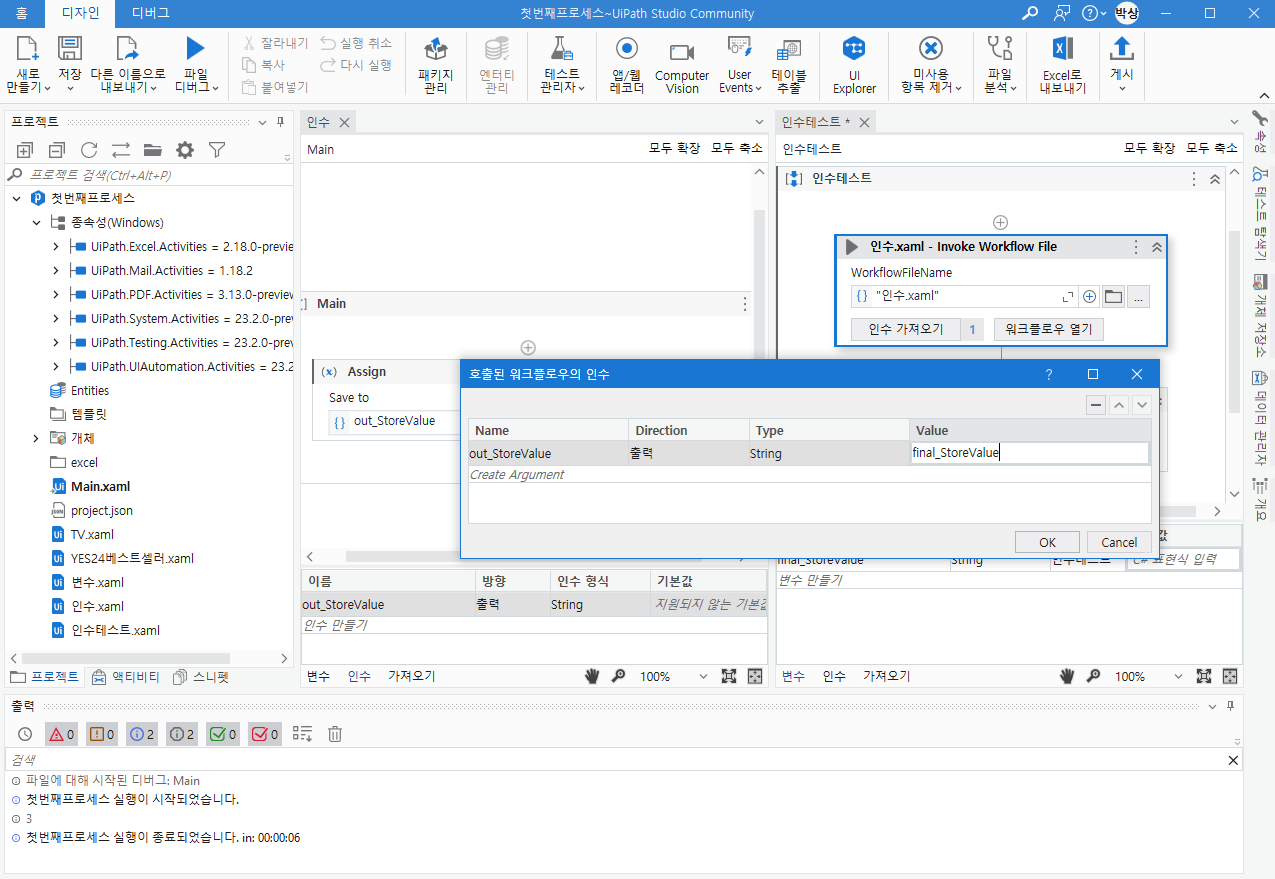Toggle pin on the 프로젝트 panel
Viewport: 1275px width, 879px height.
(279, 122)
